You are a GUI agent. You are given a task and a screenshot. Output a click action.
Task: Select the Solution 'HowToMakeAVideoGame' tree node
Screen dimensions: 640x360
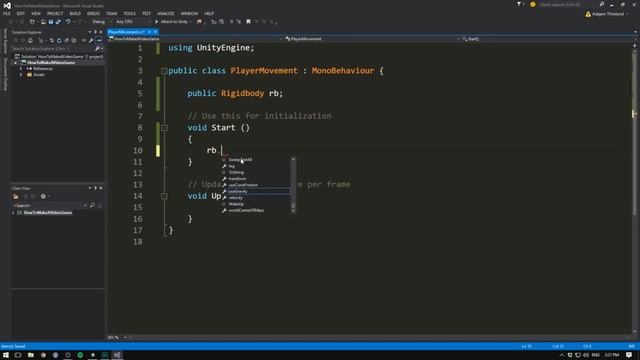[x=58, y=56]
